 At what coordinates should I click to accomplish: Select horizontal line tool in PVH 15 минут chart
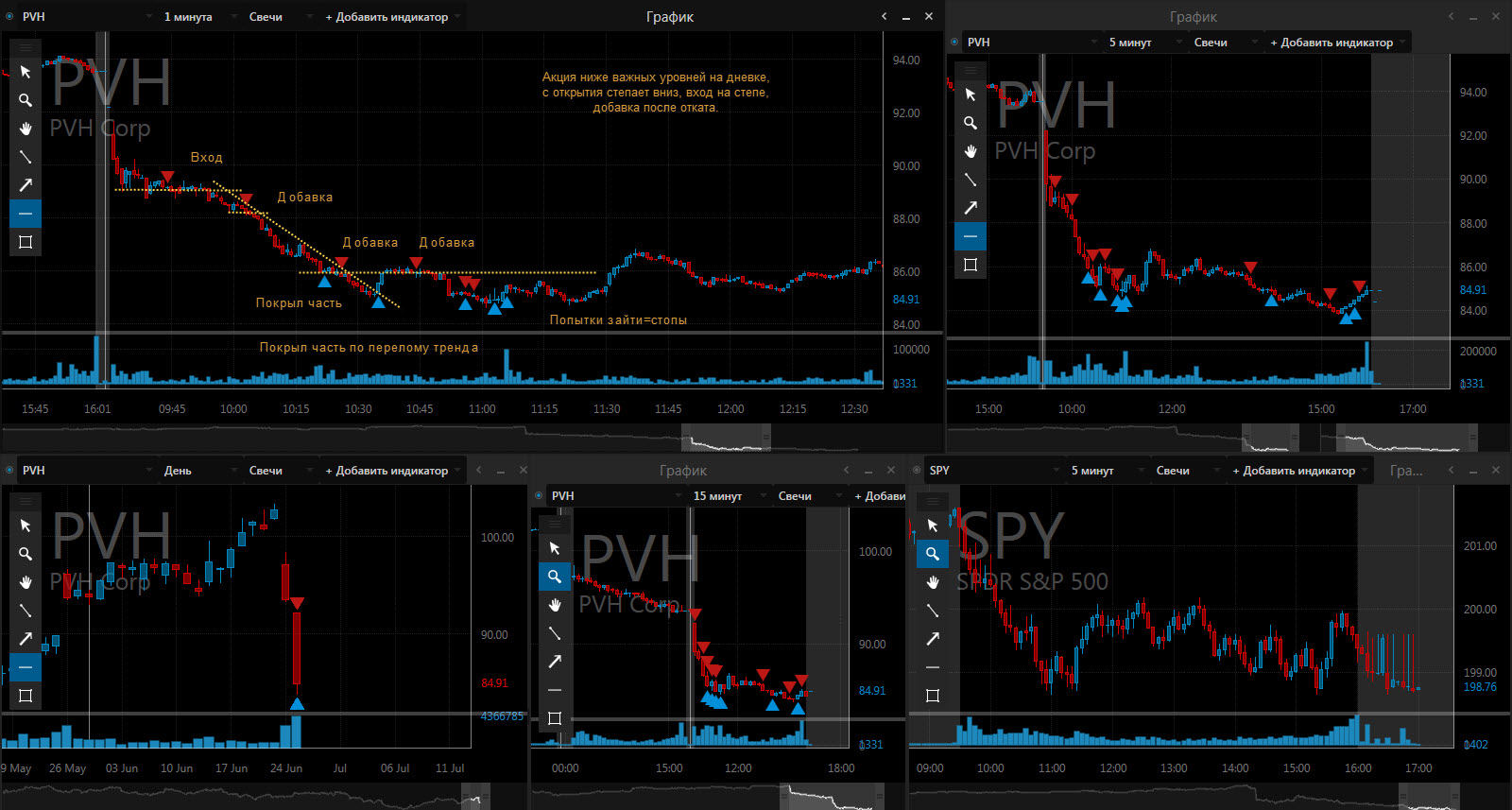pyautogui.click(x=555, y=690)
